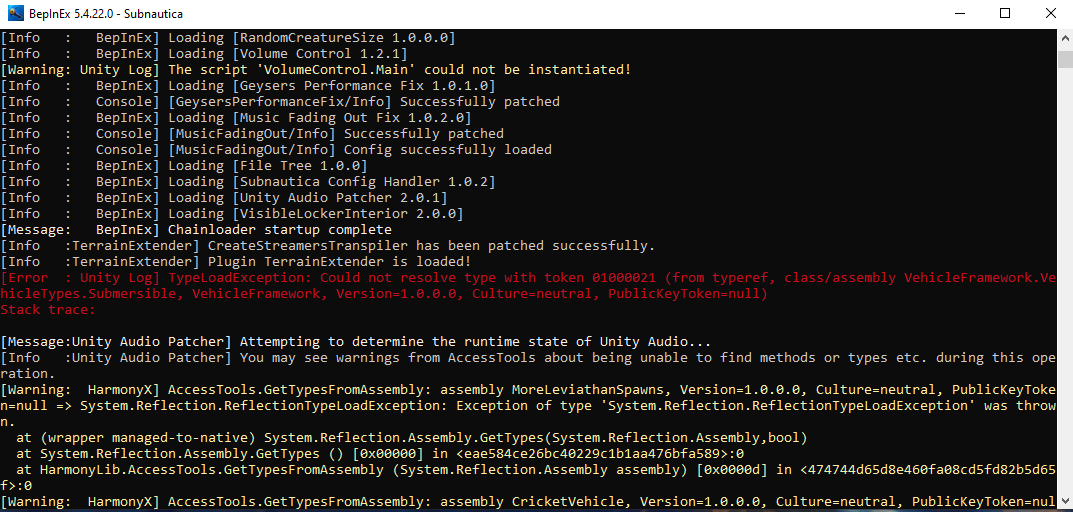1073x512 pixels.
Task: Click the VolumeControl.Main warning line
Action: pos(315,70)
